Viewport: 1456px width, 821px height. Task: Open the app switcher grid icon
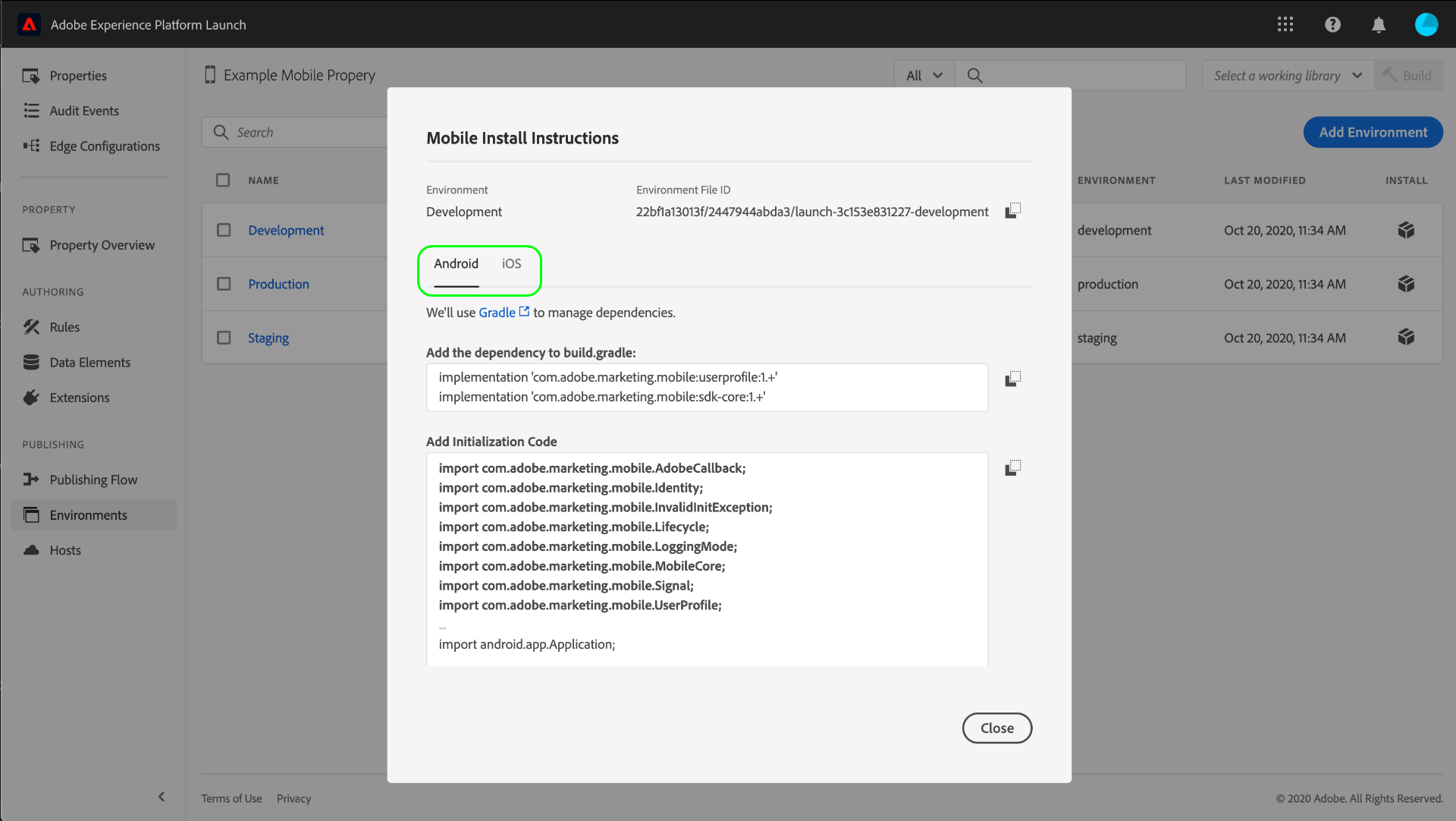point(1285,25)
